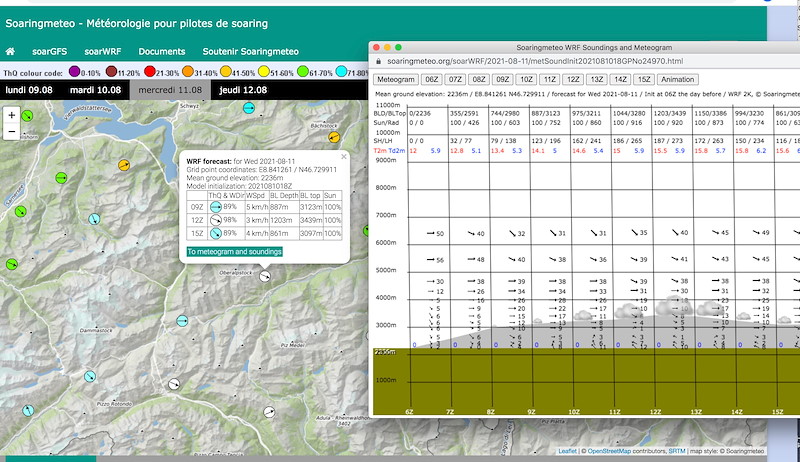This screenshot has height=462, width=800.
Task: Click the cyan 71-80% ThQ colour swatch
Action: coord(341,71)
